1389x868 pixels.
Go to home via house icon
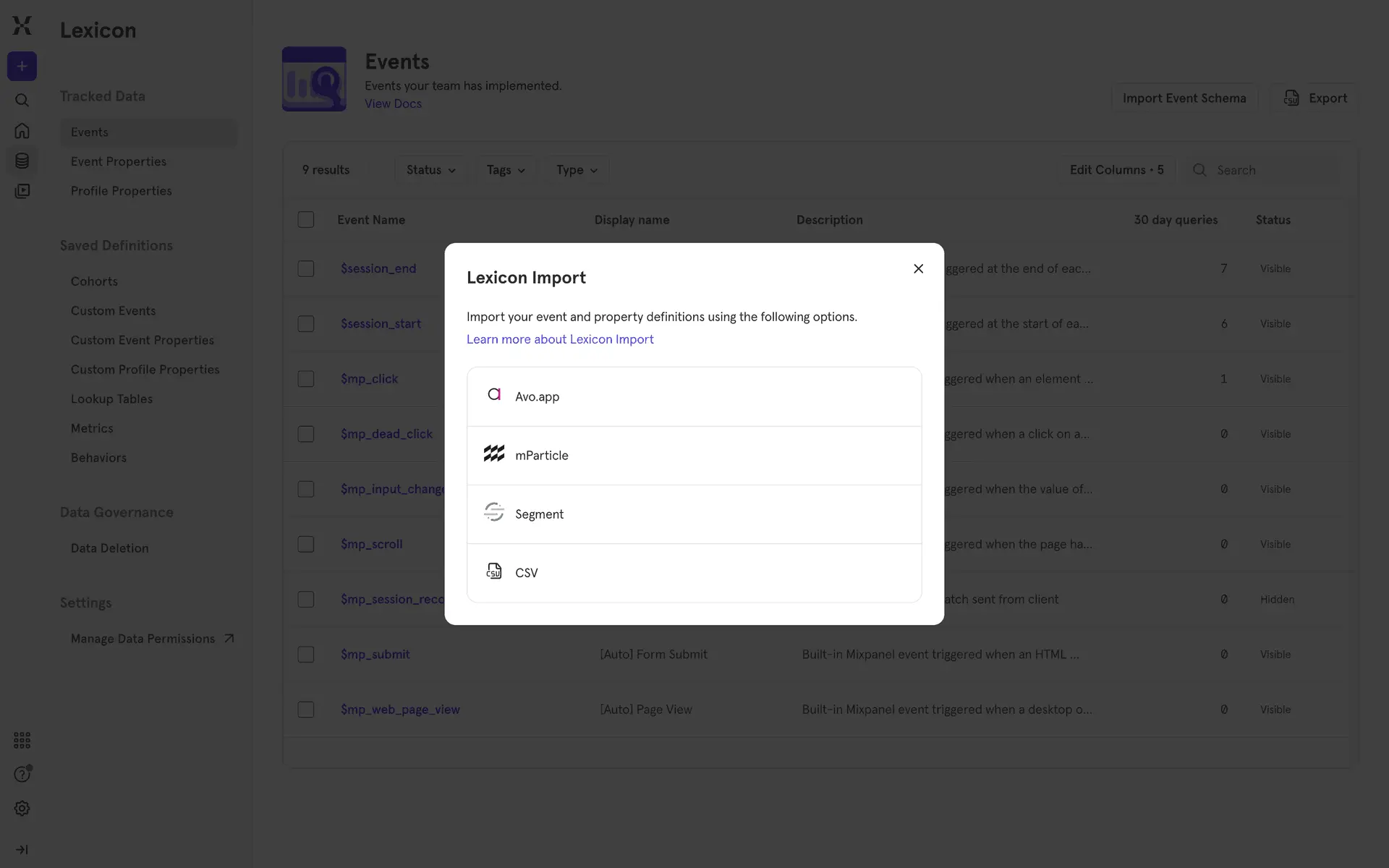tap(22, 131)
